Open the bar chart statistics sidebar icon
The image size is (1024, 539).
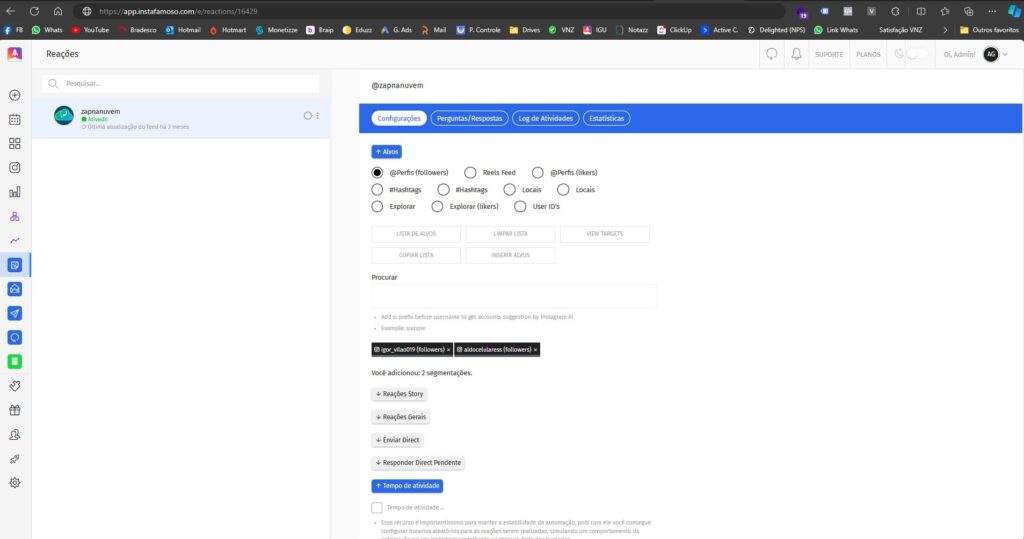[15, 192]
